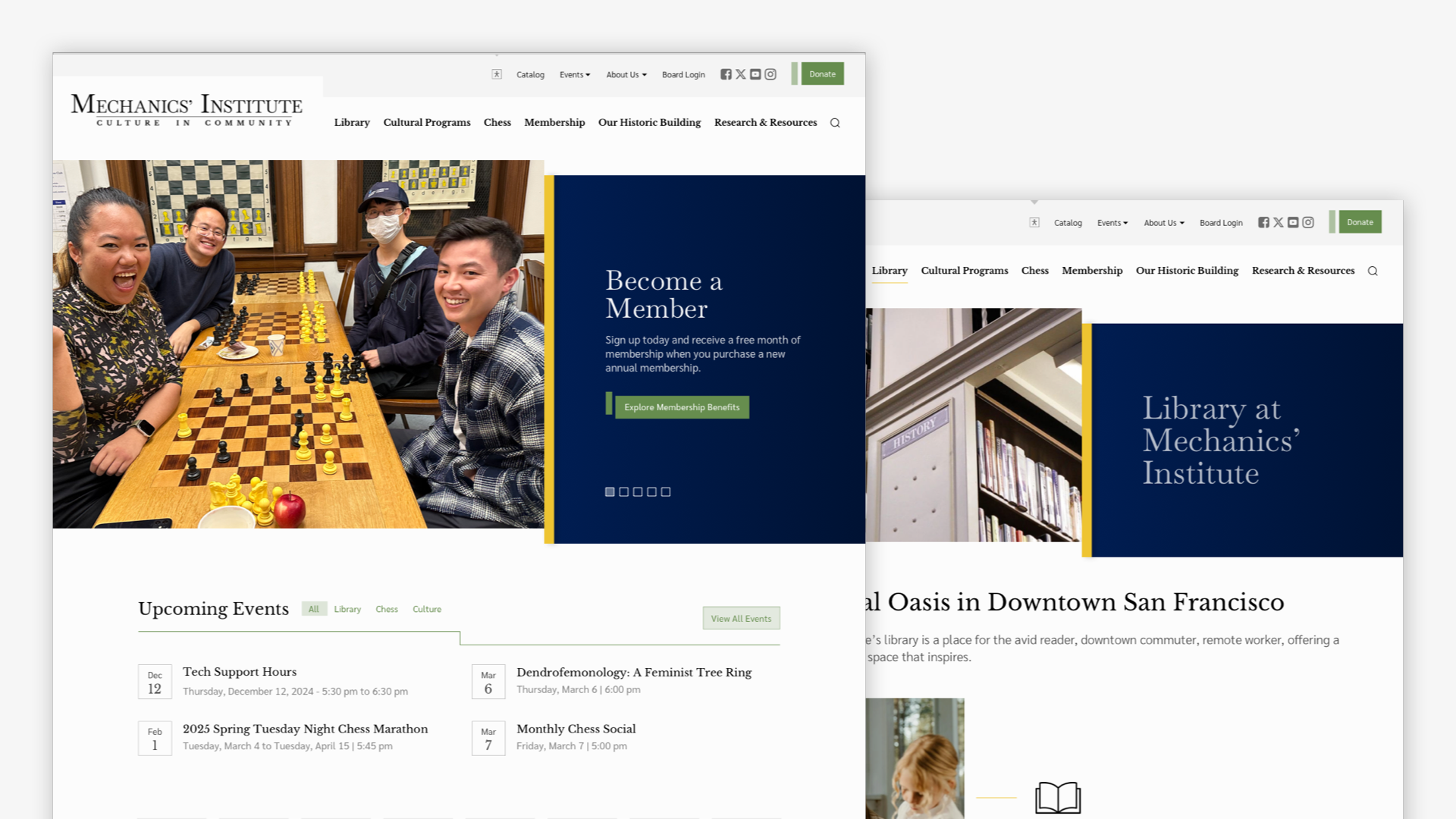Screen dimensions: 1456x819
Task: Open the site search magnifier
Action: click(835, 122)
